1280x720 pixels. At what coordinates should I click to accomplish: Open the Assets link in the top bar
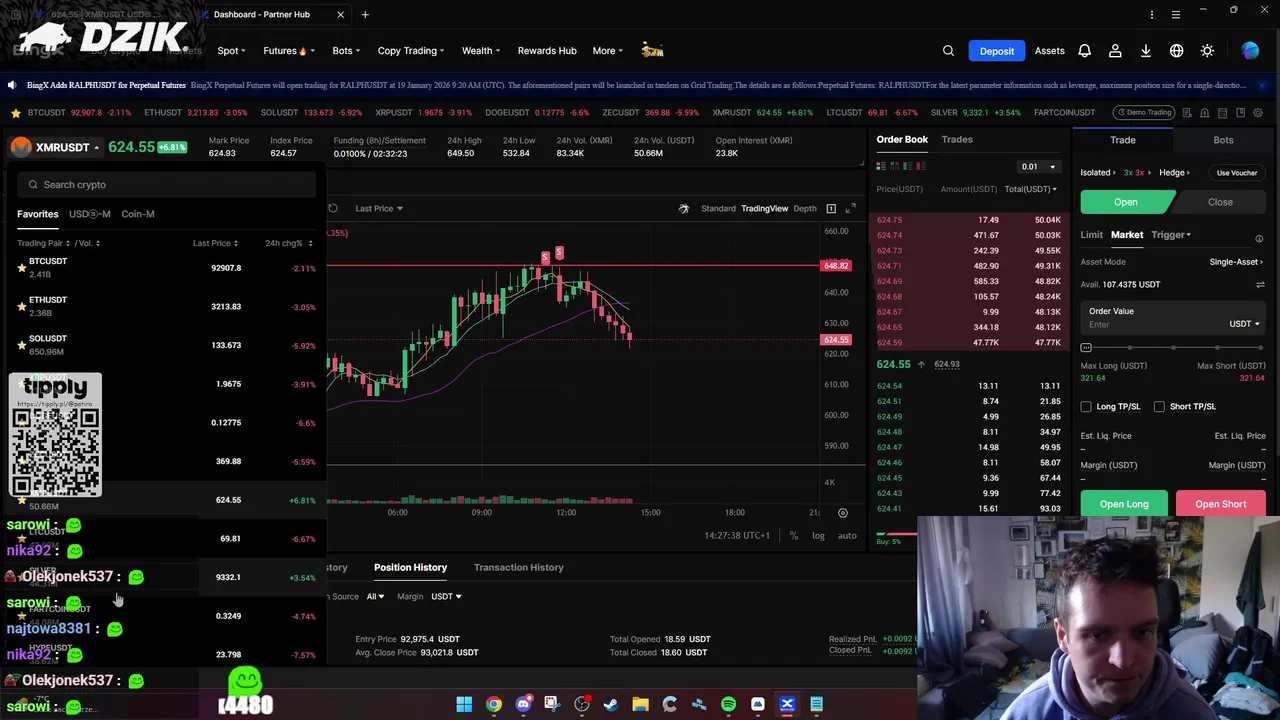click(x=1049, y=51)
